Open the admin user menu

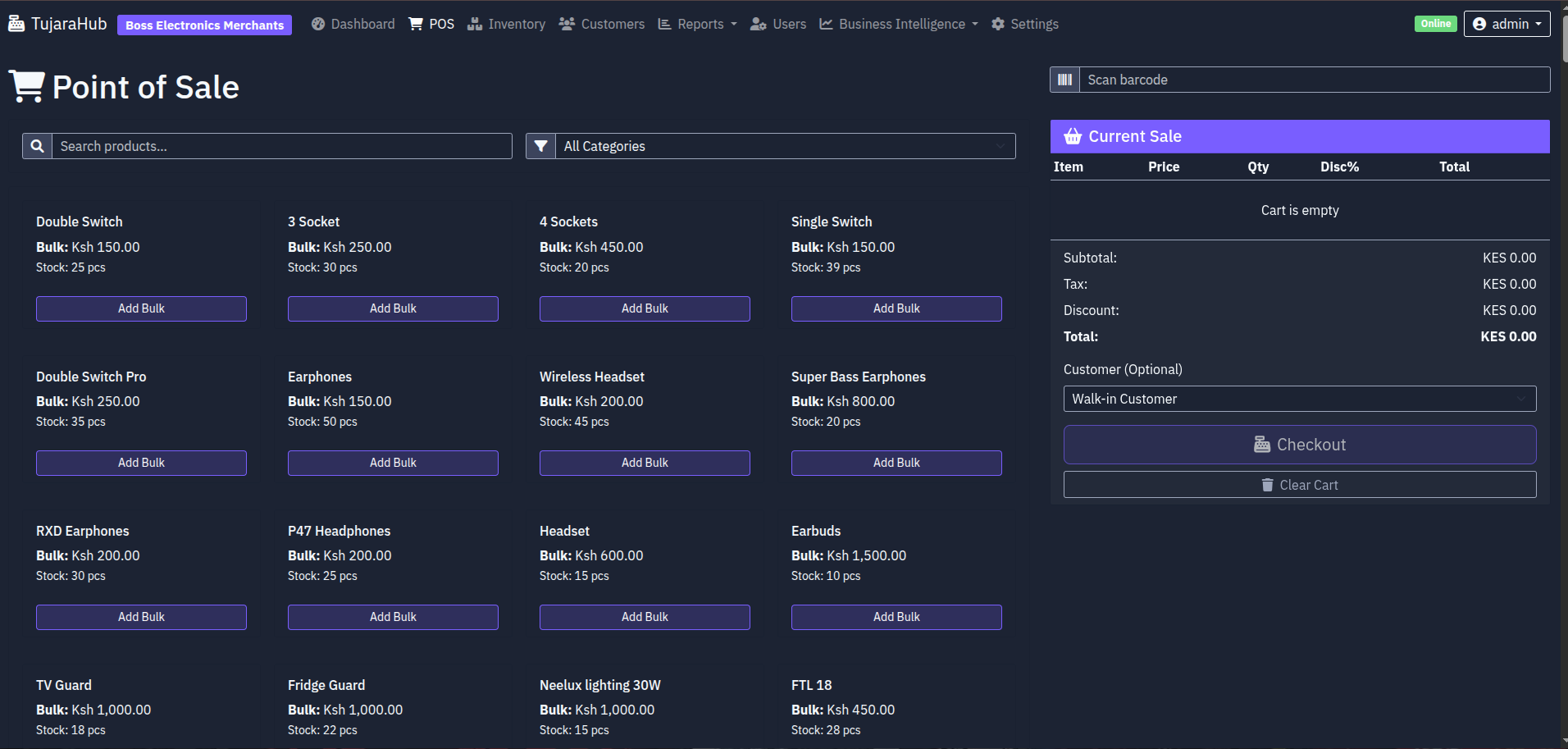point(1506,24)
